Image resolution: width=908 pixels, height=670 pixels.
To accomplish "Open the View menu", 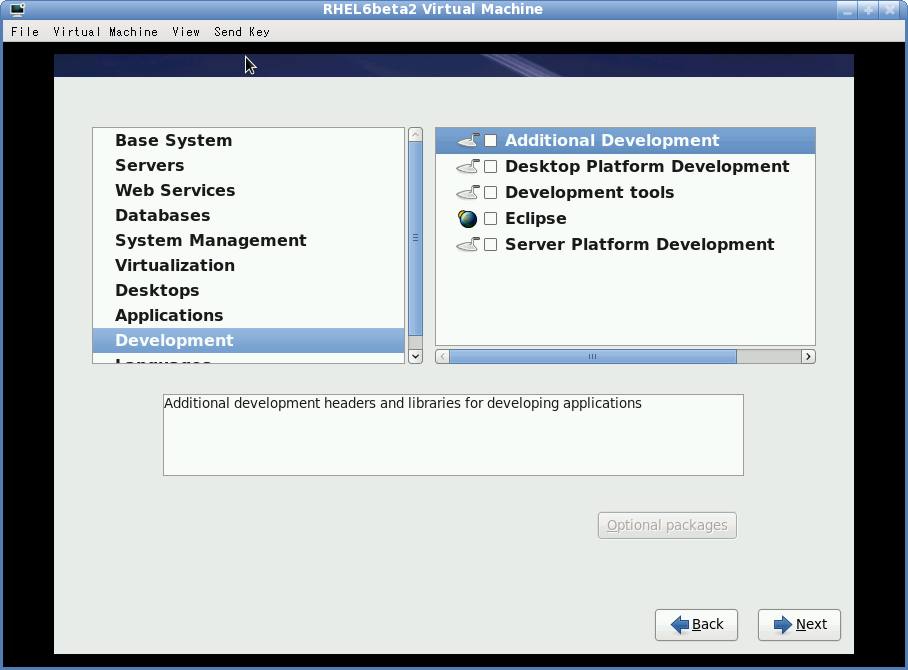I will pyautogui.click(x=186, y=32).
